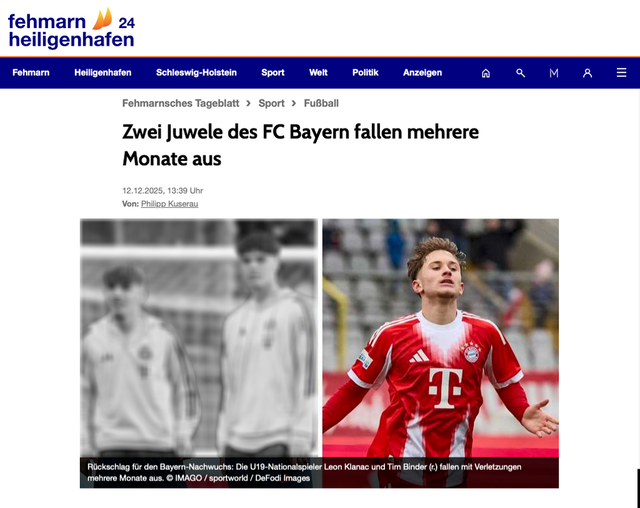Viewport: 640px width, 508px height.
Task: Click the flame sail logo graphic
Action: coord(102,19)
